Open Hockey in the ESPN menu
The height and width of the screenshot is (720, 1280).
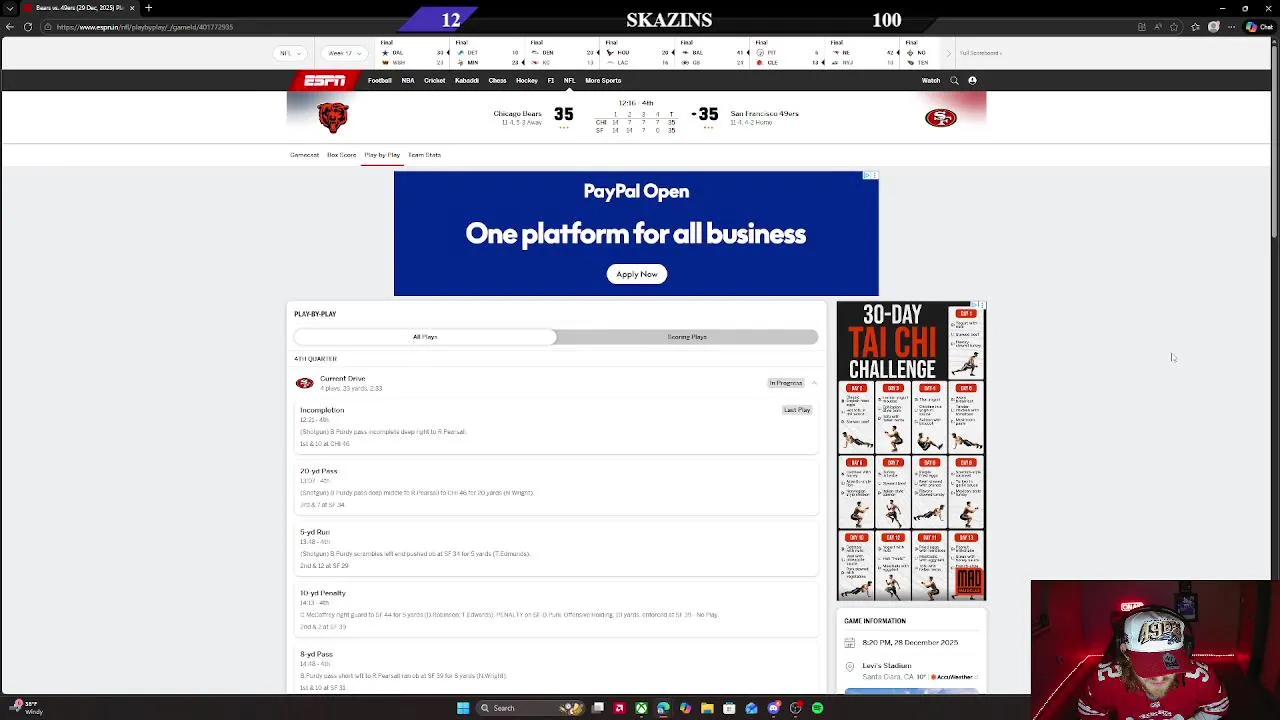pyautogui.click(x=527, y=80)
